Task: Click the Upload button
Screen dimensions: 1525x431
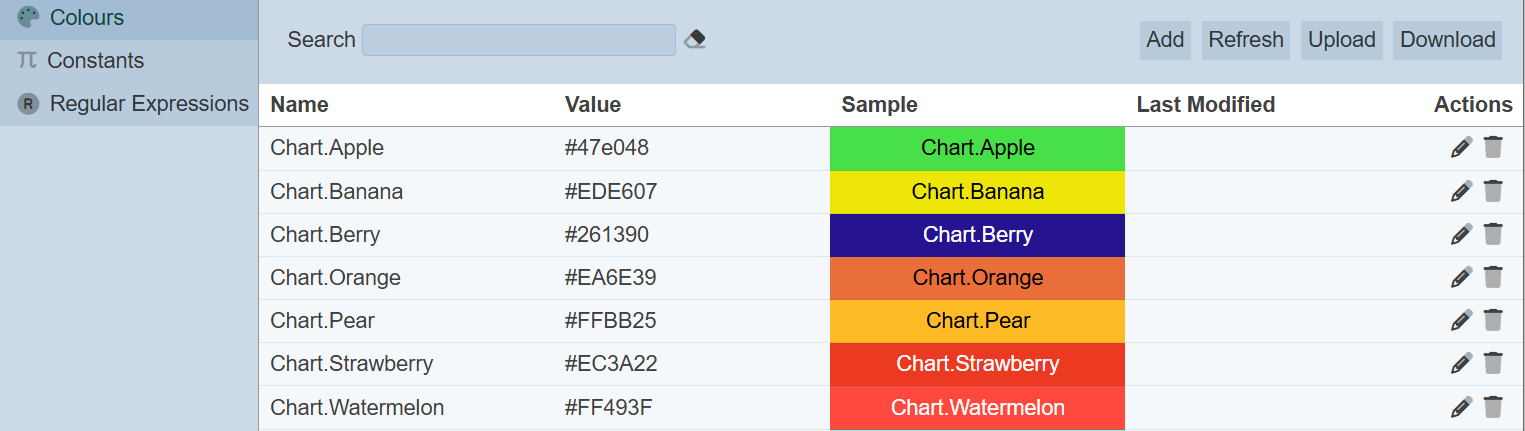Action: [1341, 40]
